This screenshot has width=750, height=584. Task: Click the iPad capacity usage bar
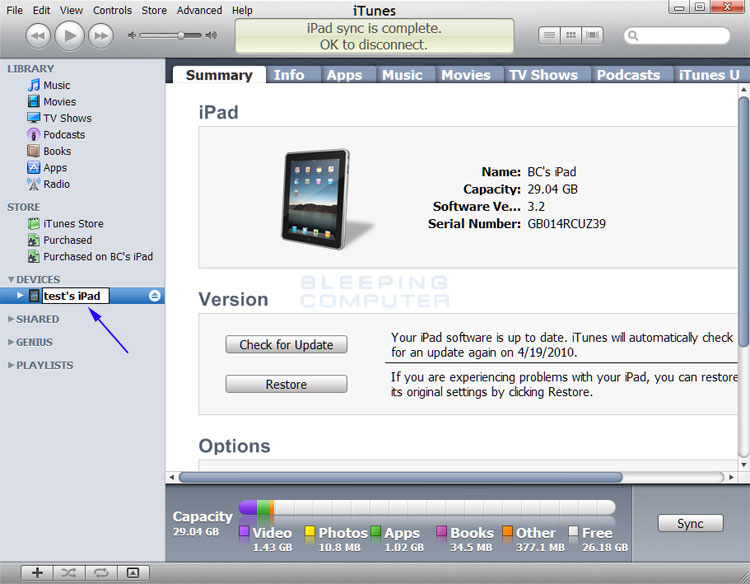(427, 507)
